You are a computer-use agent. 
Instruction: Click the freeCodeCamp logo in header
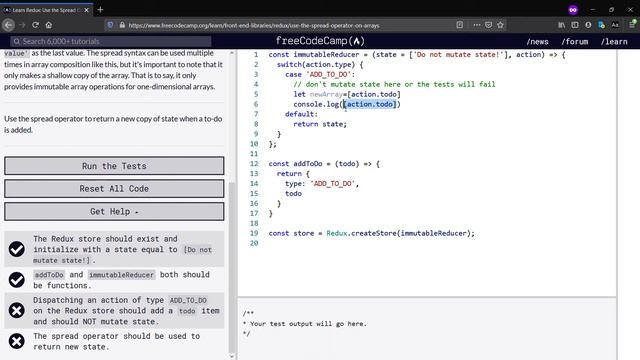point(320,41)
